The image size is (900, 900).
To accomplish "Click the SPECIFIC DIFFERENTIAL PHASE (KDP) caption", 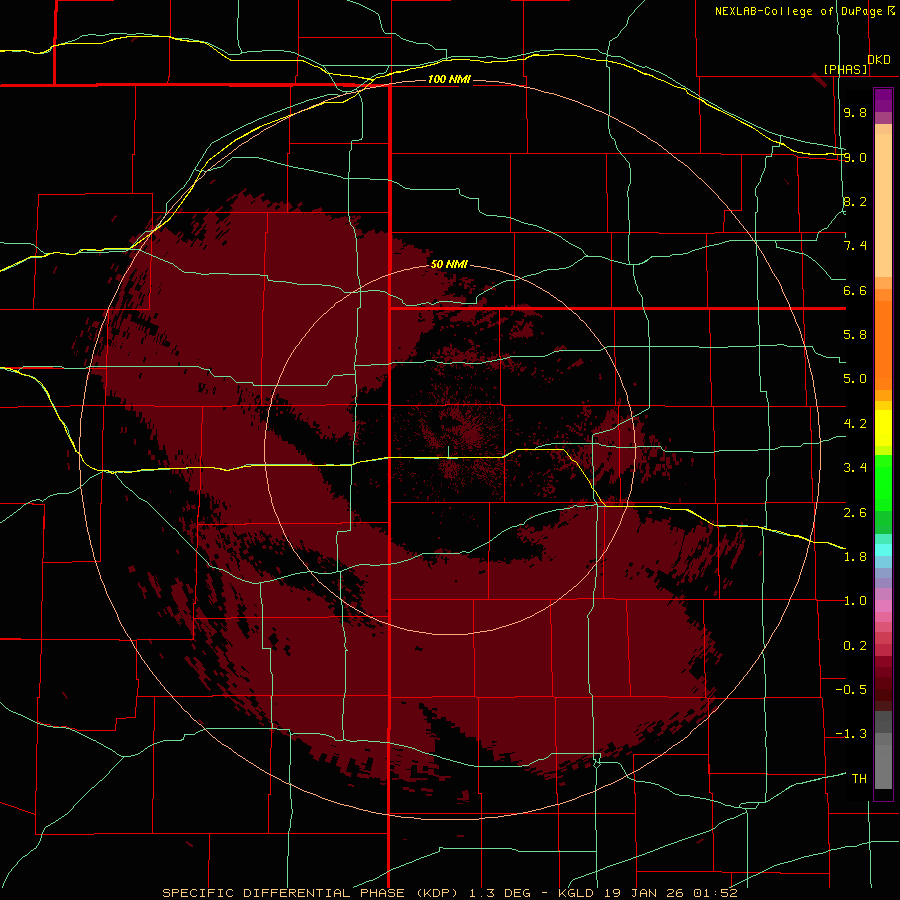I will click(311, 893).
